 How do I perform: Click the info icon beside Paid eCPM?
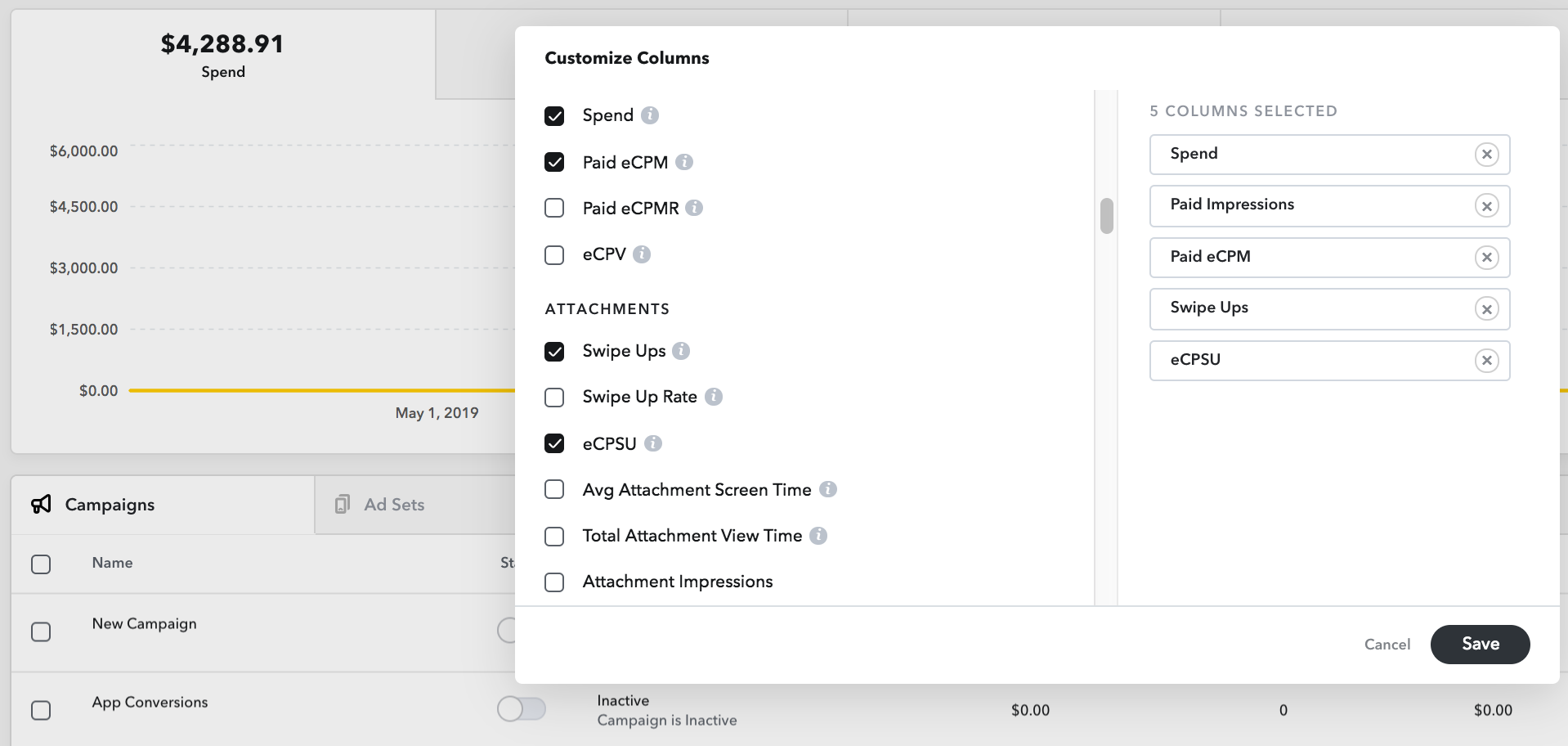(x=684, y=162)
